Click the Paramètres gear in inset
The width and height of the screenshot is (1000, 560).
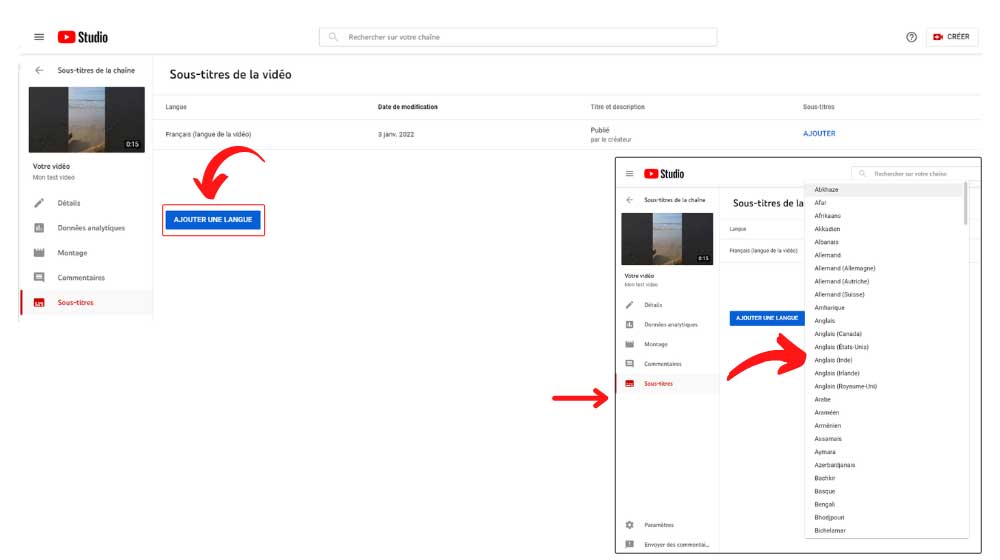click(x=629, y=525)
